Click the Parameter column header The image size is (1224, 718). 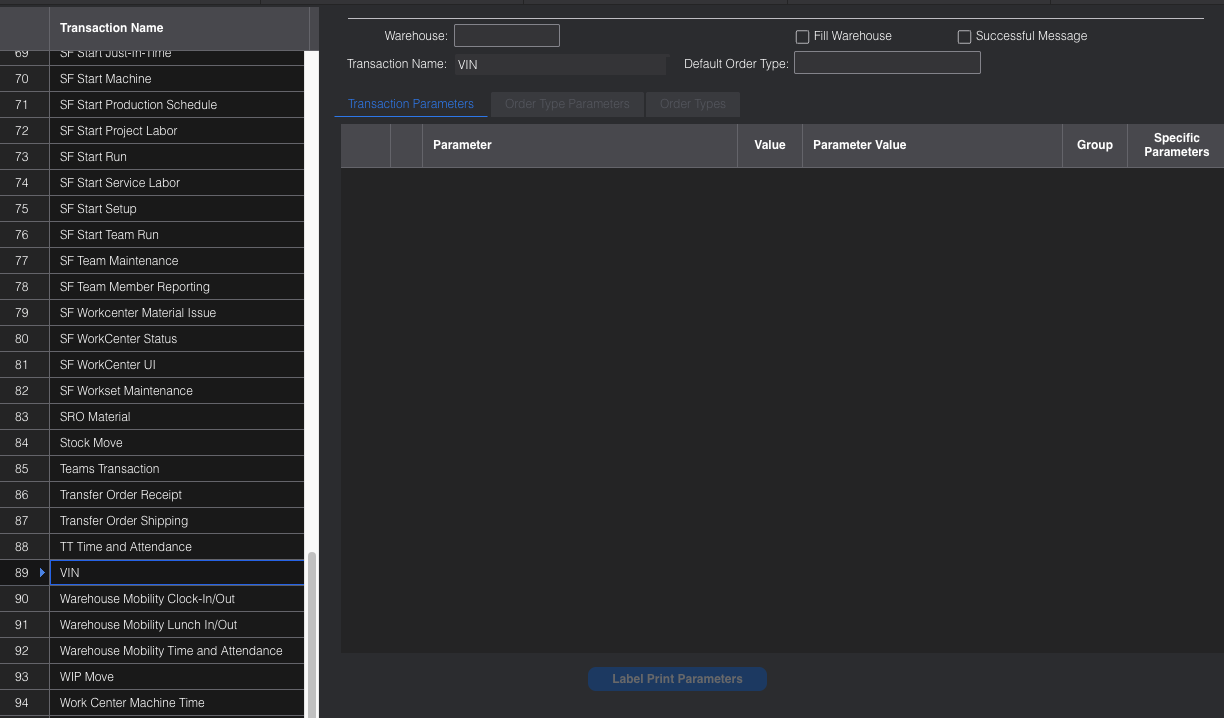[x=580, y=145]
